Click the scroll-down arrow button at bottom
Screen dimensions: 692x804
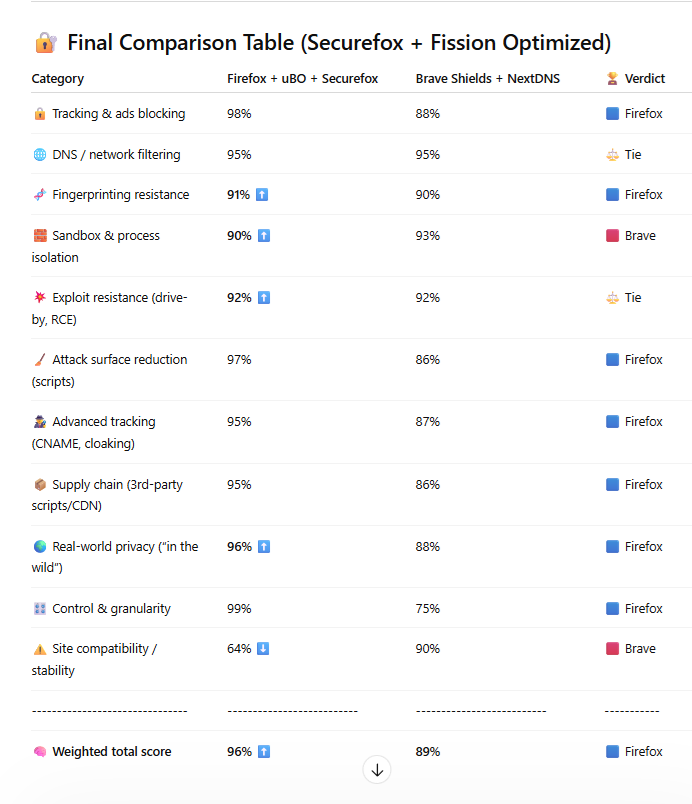(x=377, y=770)
